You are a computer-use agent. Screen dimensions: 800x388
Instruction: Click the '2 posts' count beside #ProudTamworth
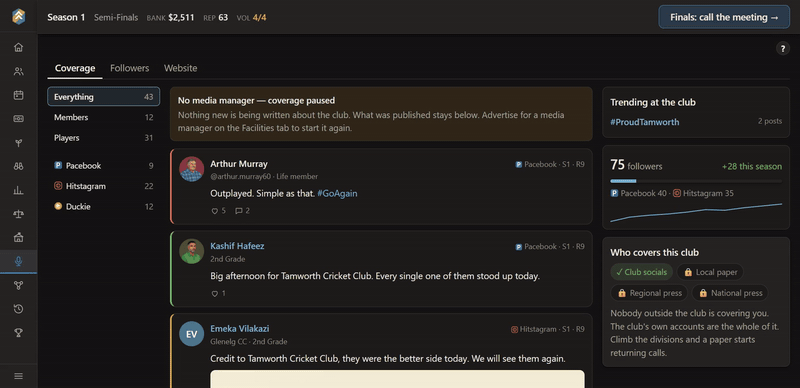tap(770, 122)
